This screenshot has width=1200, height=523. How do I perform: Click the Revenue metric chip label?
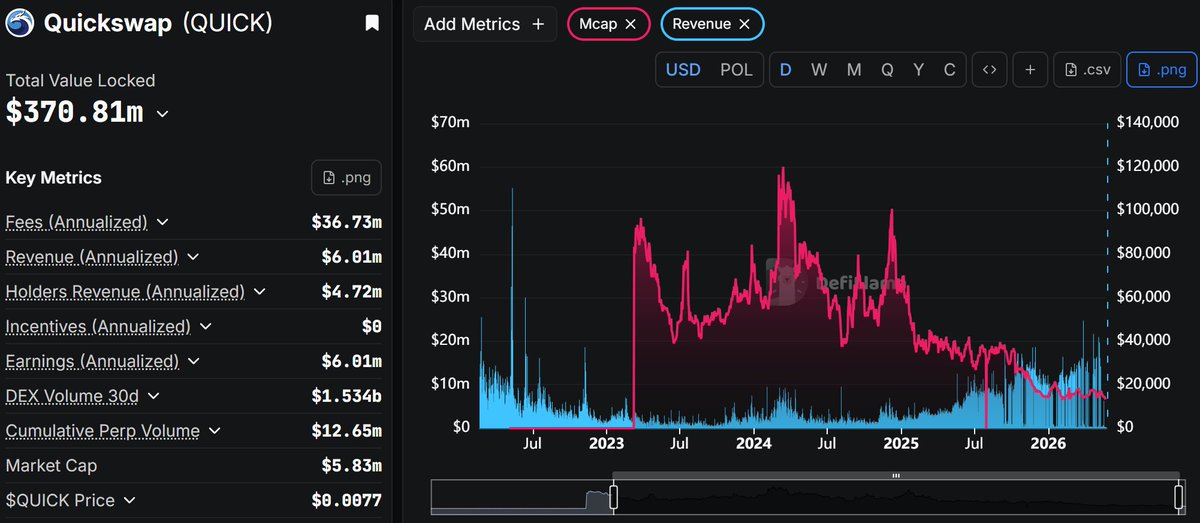point(701,24)
